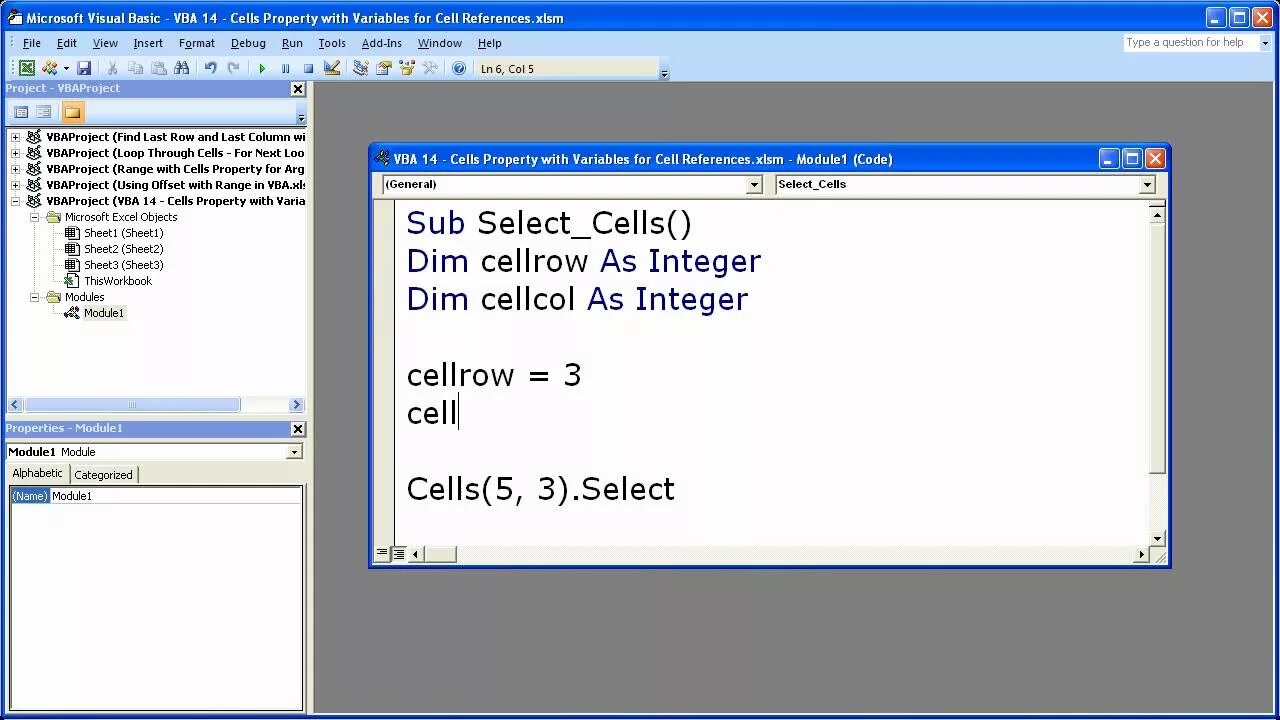Click the blue Help question mark icon
Viewport: 1280px width, 720px height.
(x=459, y=68)
